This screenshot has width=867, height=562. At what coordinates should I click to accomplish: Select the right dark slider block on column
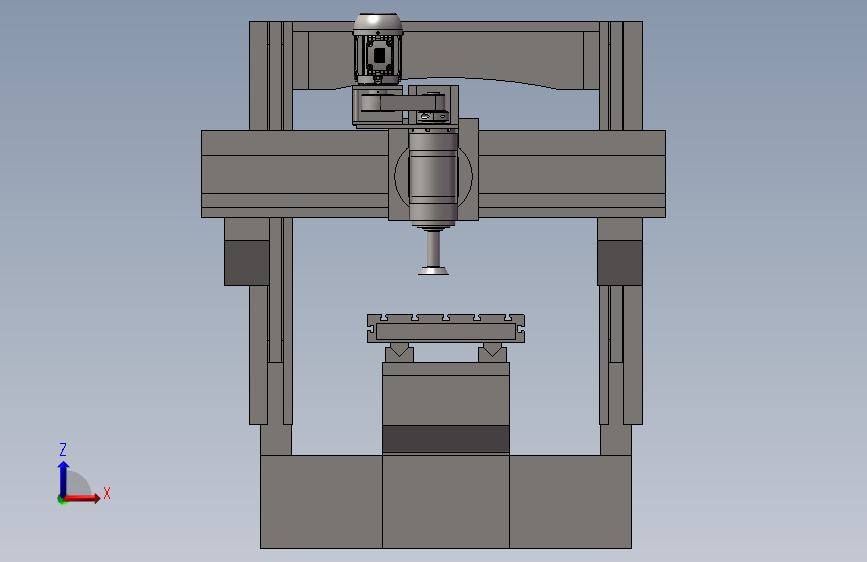pyautogui.click(x=620, y=263)
